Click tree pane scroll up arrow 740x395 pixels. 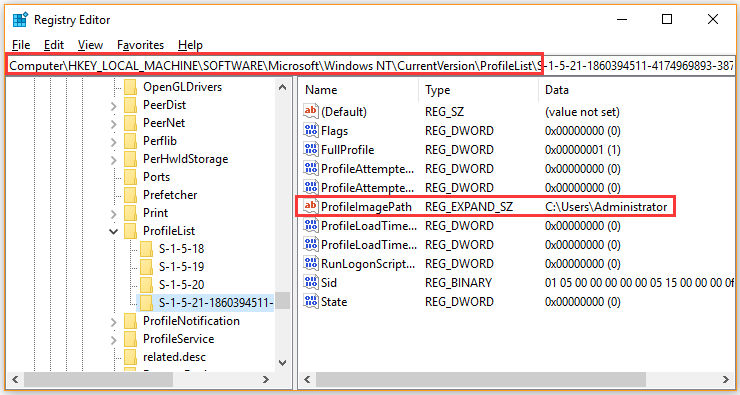[282, 87]
